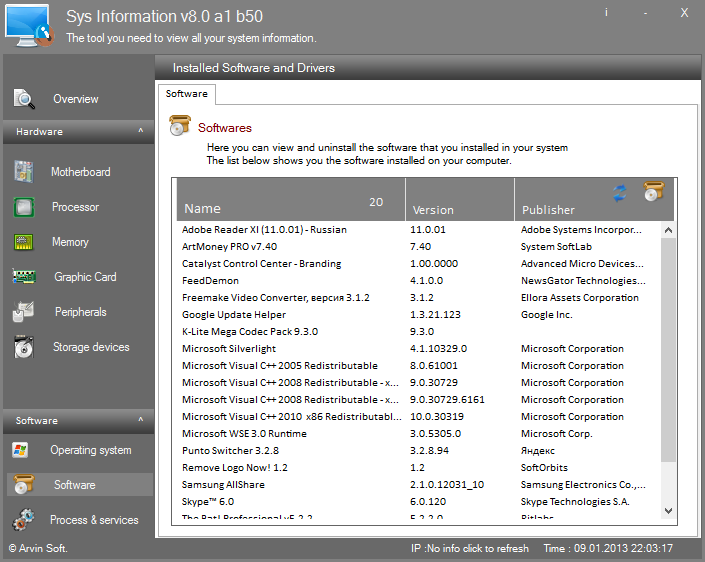
Task: Collapse the Hardware section
Action: (x=141, y=131)
